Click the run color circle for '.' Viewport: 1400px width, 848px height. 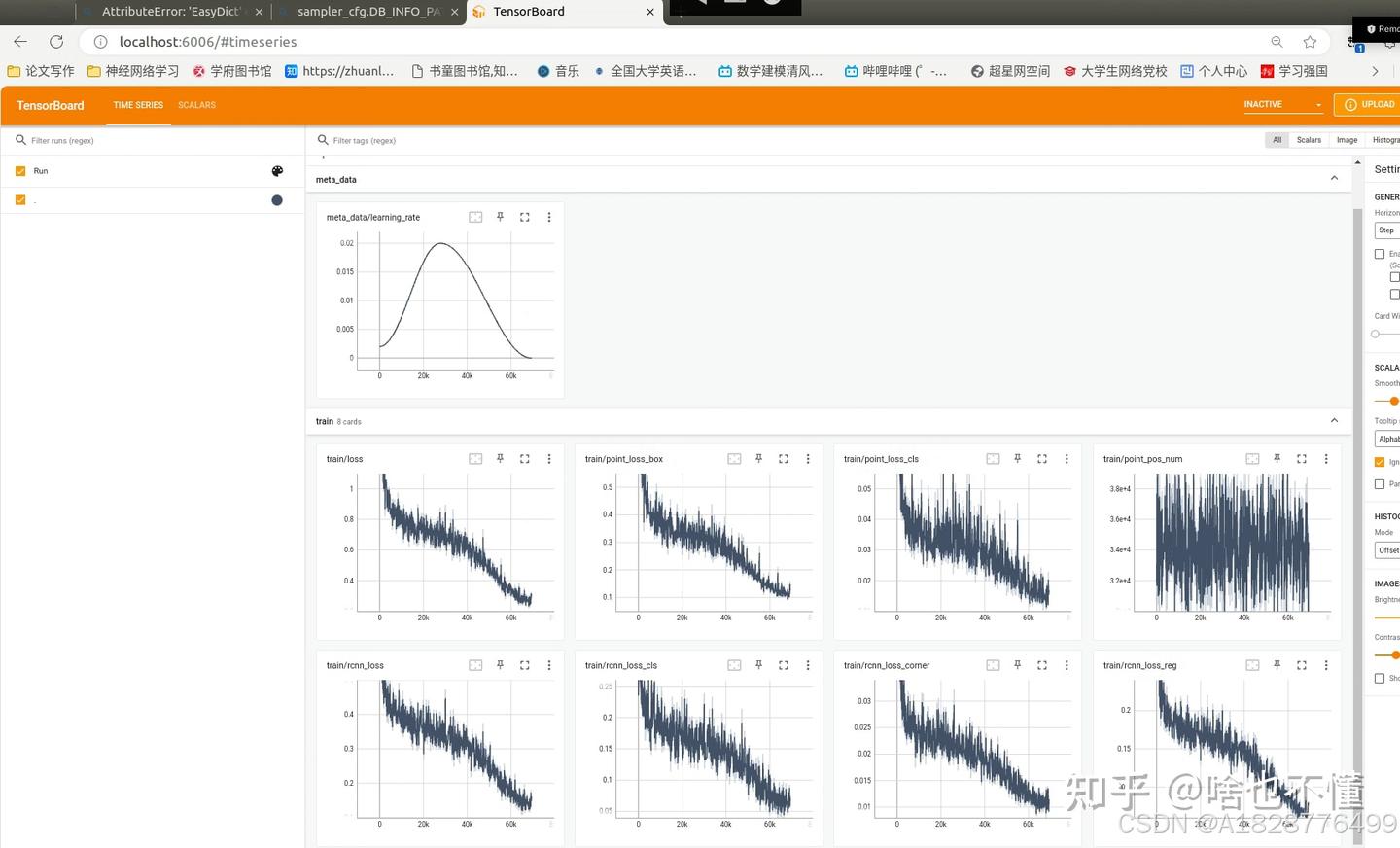[x=277, y=200]
